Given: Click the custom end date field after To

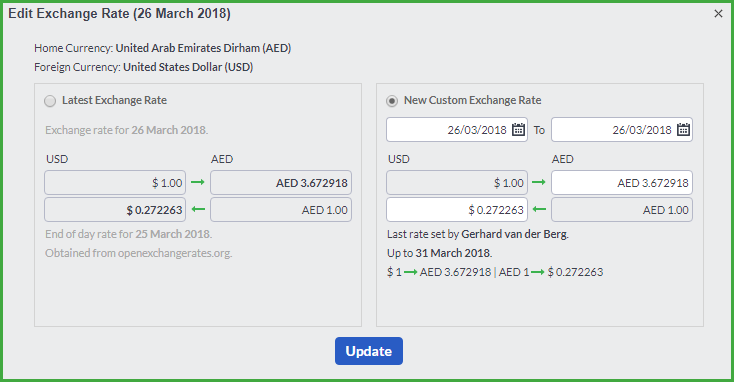Looking at the screenshot, I should tap(622, 130).
